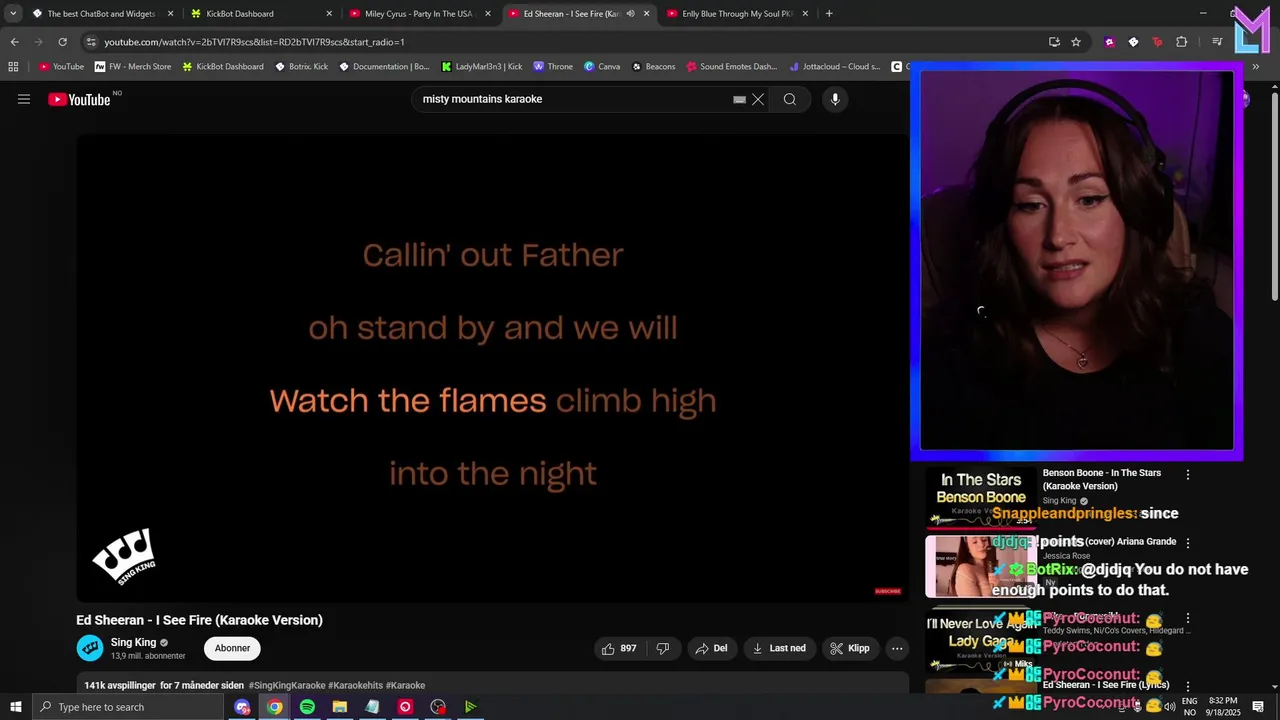1280x720 pixels.
Task: Open the Sound Emotes Dashboard bookmark
Action: 732,67
